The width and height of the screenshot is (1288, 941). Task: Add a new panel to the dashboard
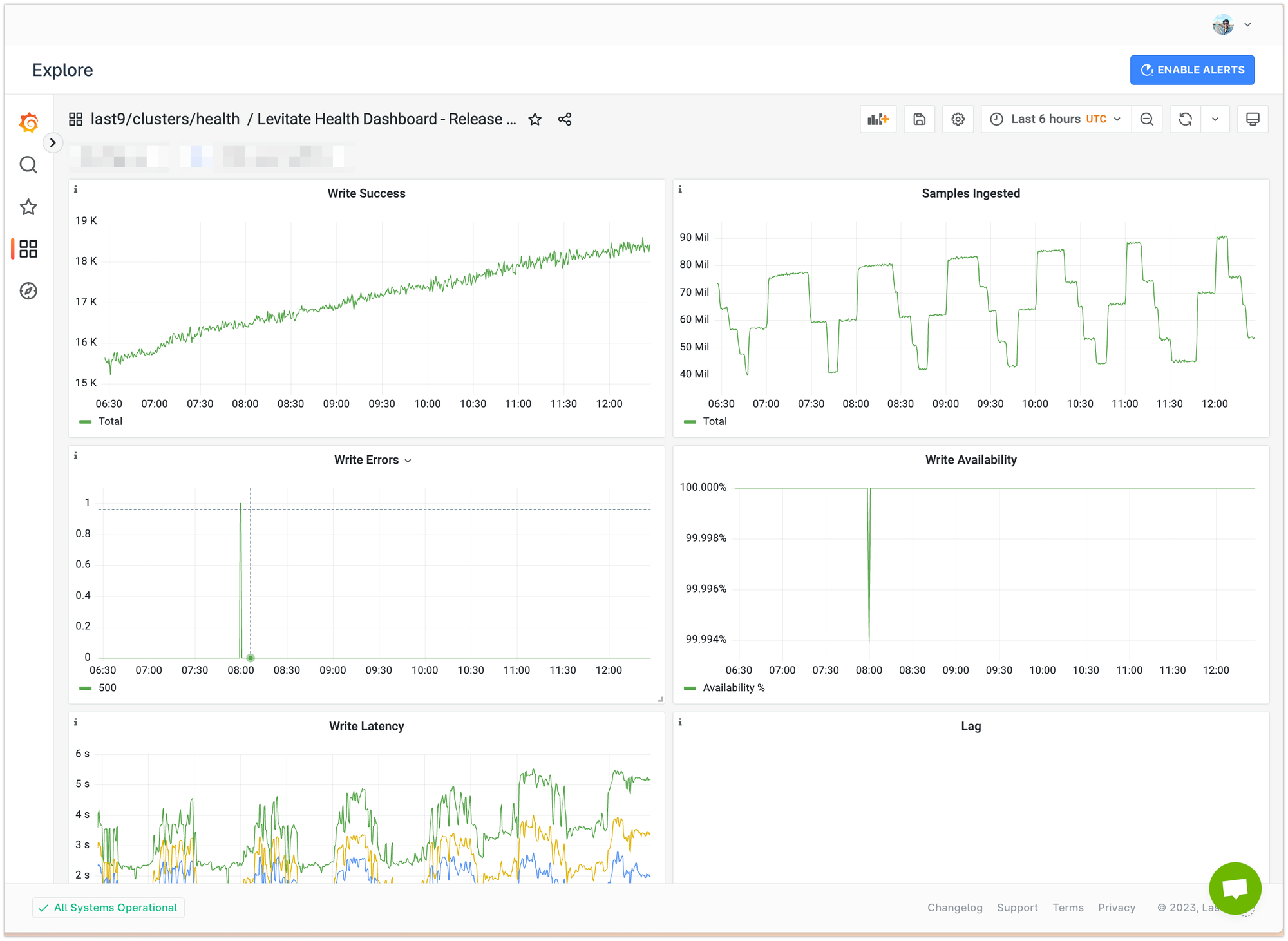coord(878,119)
